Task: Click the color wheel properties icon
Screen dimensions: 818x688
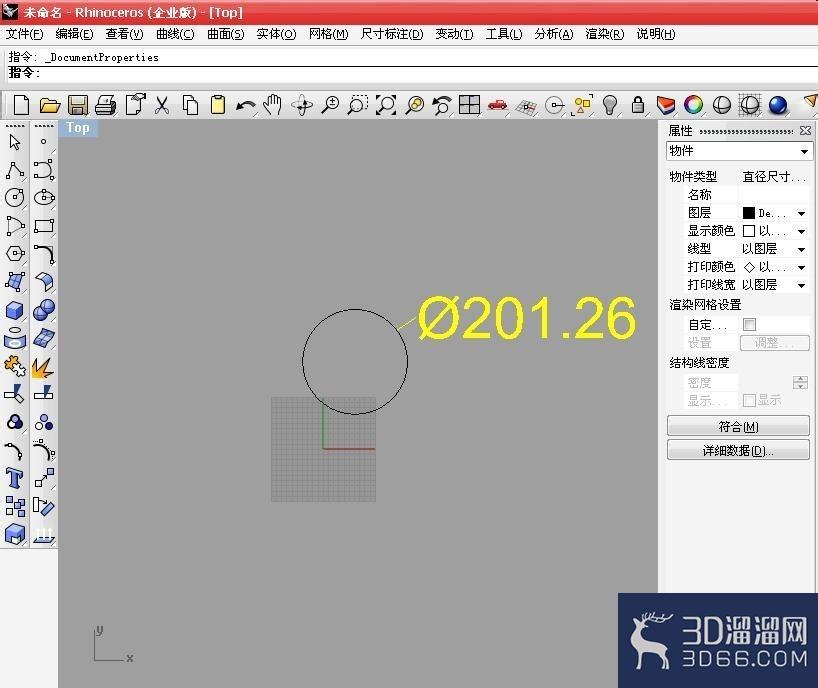Action: [x=693, y=105]
